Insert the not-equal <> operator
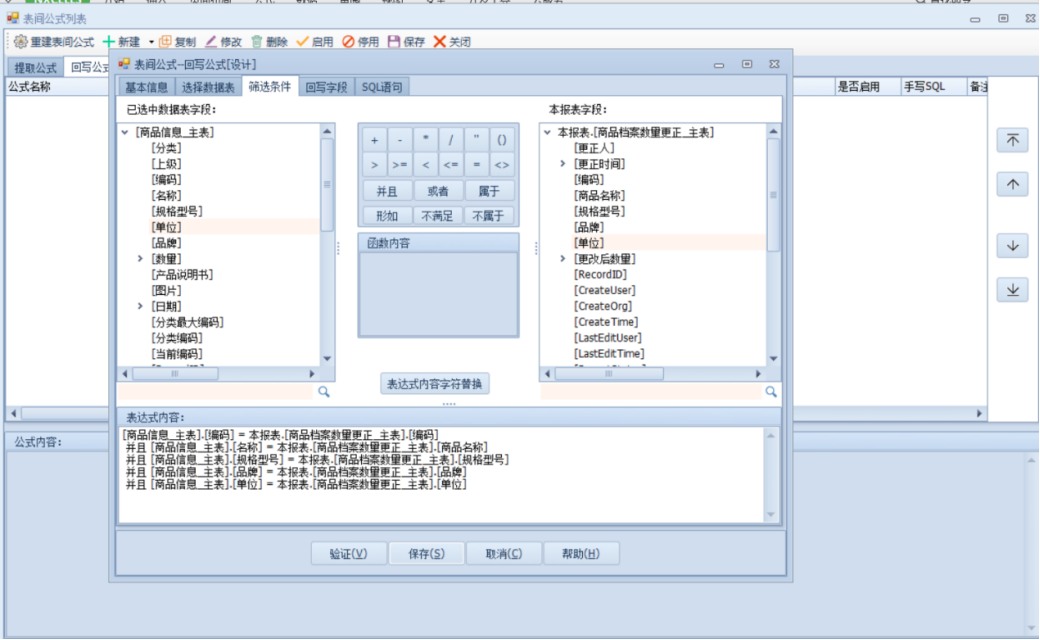 click(x=502, y=165)
